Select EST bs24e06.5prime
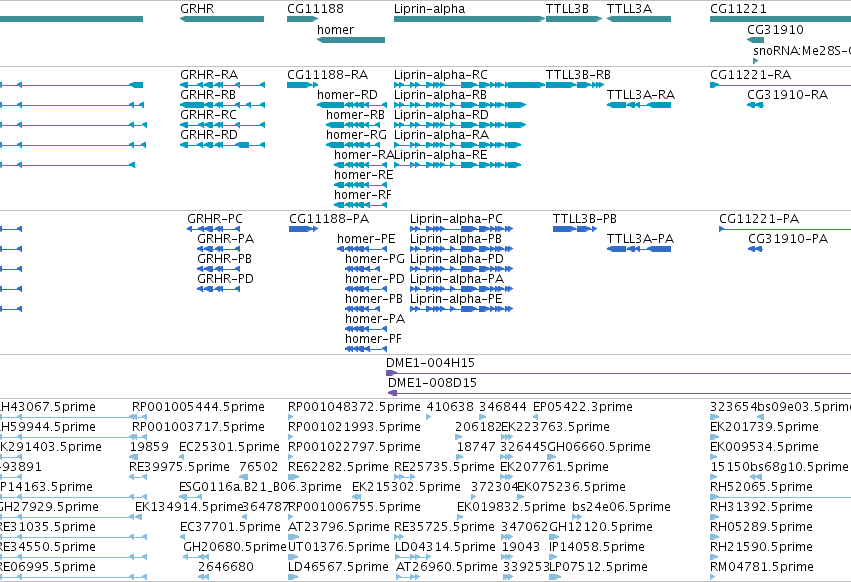The image size is (851, 582). 577,517
